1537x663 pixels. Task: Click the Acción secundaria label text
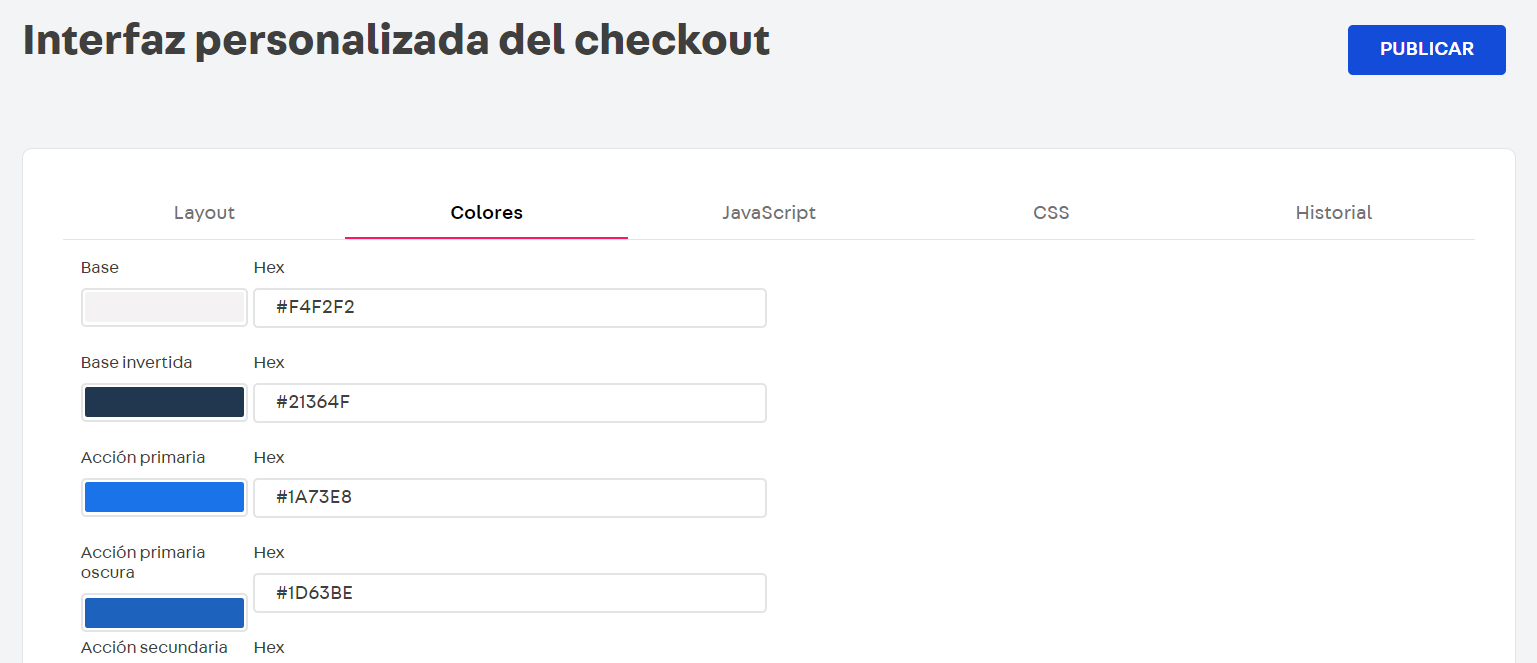pos(154,647)
